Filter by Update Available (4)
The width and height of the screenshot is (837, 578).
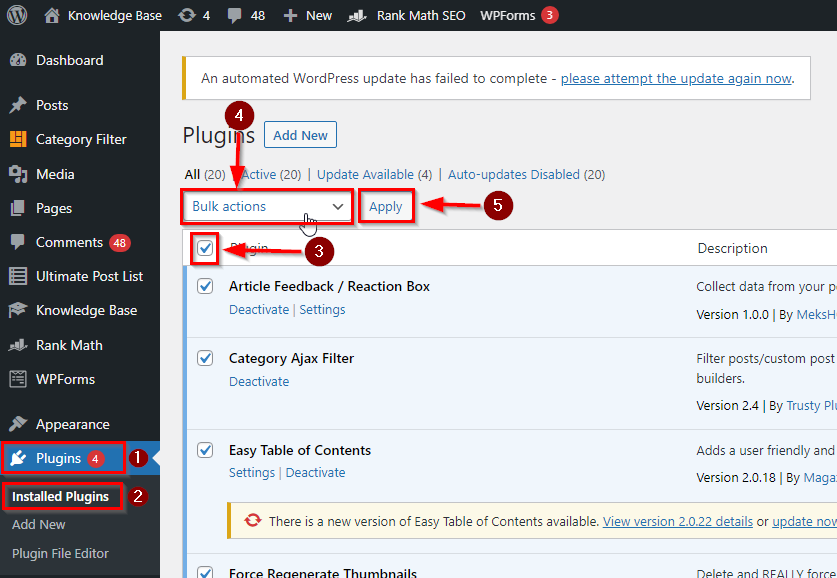pyautogui.click(x=375, y=175)
